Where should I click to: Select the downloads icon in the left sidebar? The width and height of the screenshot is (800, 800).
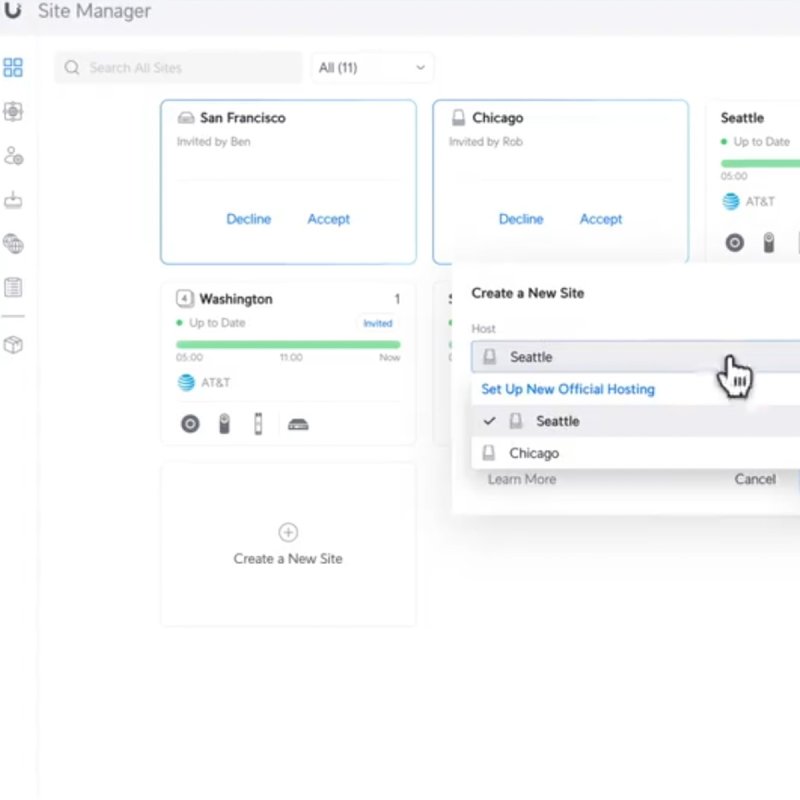pyautogui.click(x=13, y=199)
